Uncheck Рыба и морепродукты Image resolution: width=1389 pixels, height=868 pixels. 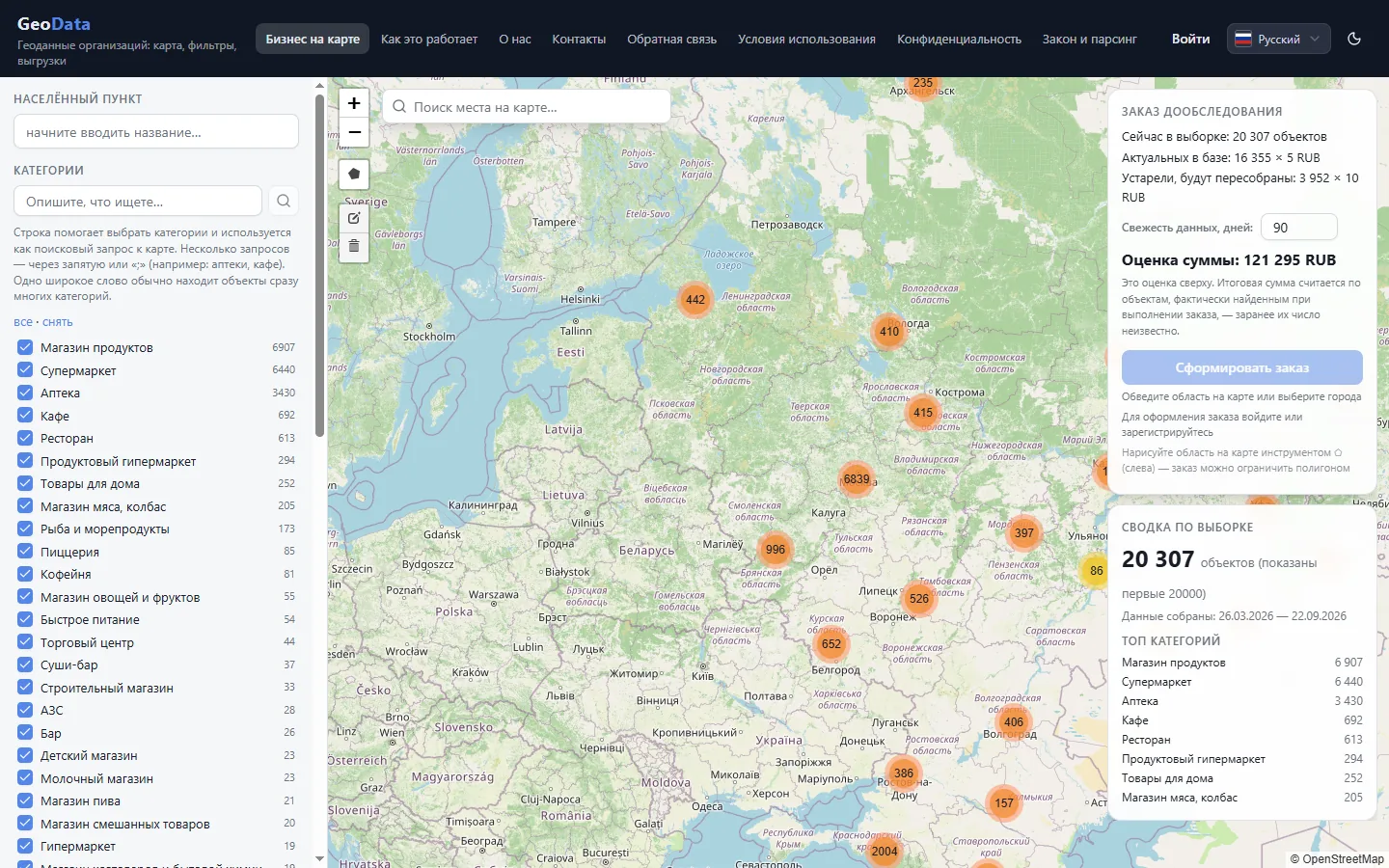(25, 529)
